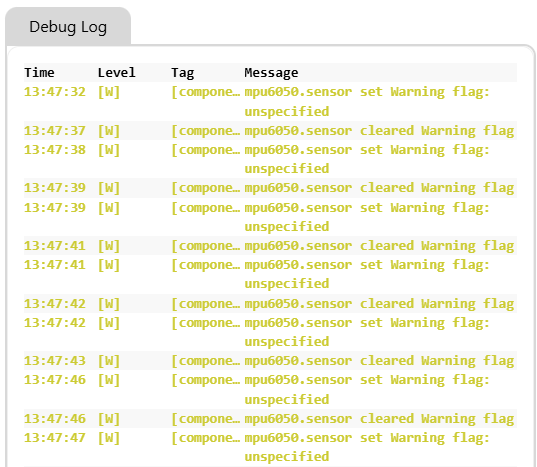Select the 13:47:37 cleared Warning flag message
The height and width of the screenshot is (467, 537).
(379, 131)
